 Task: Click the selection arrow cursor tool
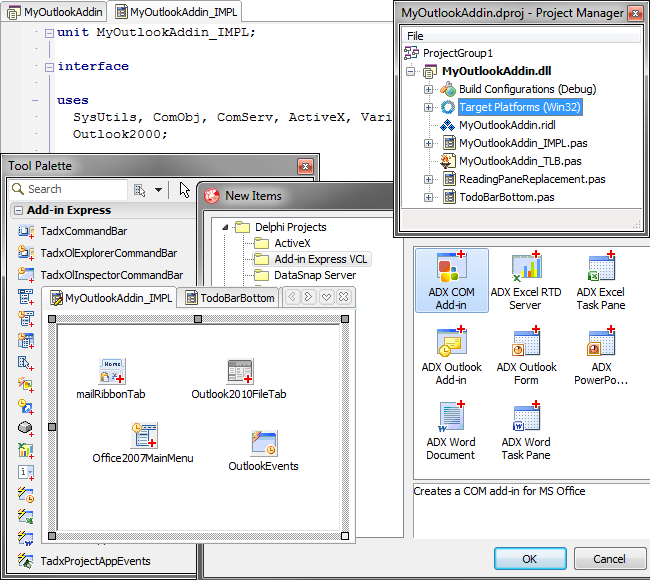(x=184, y=190)
